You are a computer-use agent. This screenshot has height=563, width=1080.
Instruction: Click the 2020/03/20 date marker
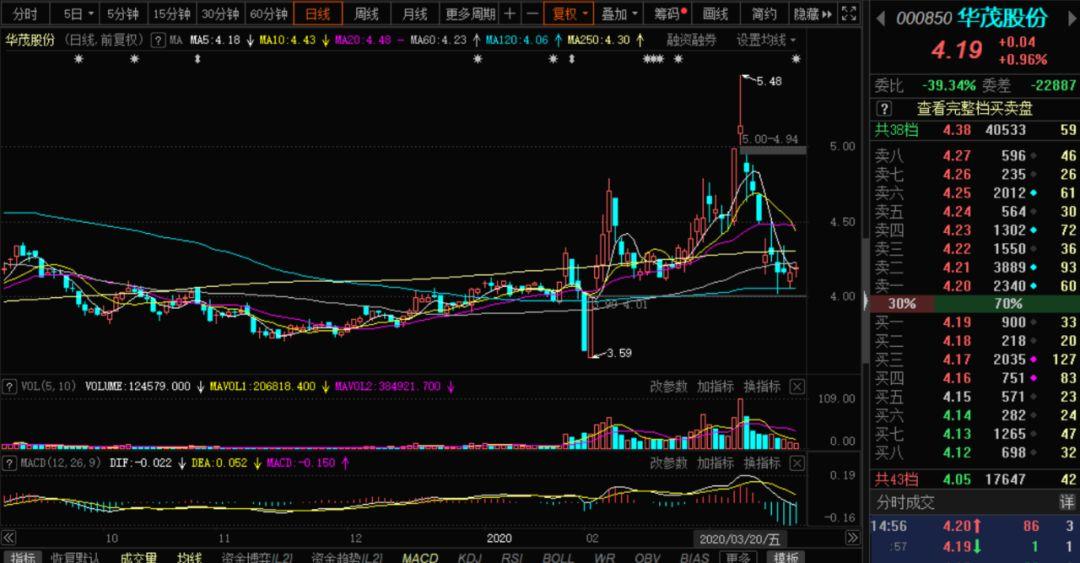740,539
